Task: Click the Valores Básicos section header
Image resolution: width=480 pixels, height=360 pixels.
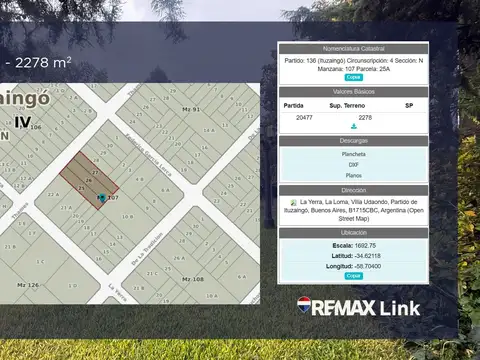Action: [353, 92]
